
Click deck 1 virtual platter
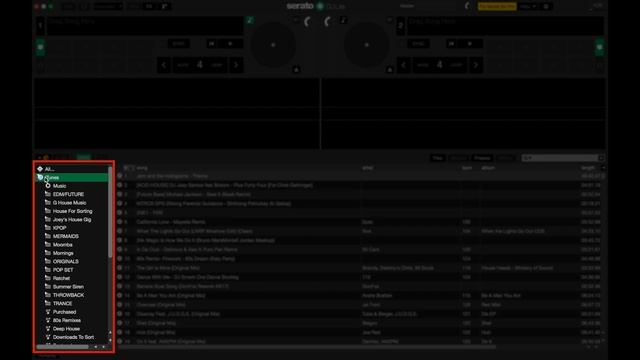[273, 44]
